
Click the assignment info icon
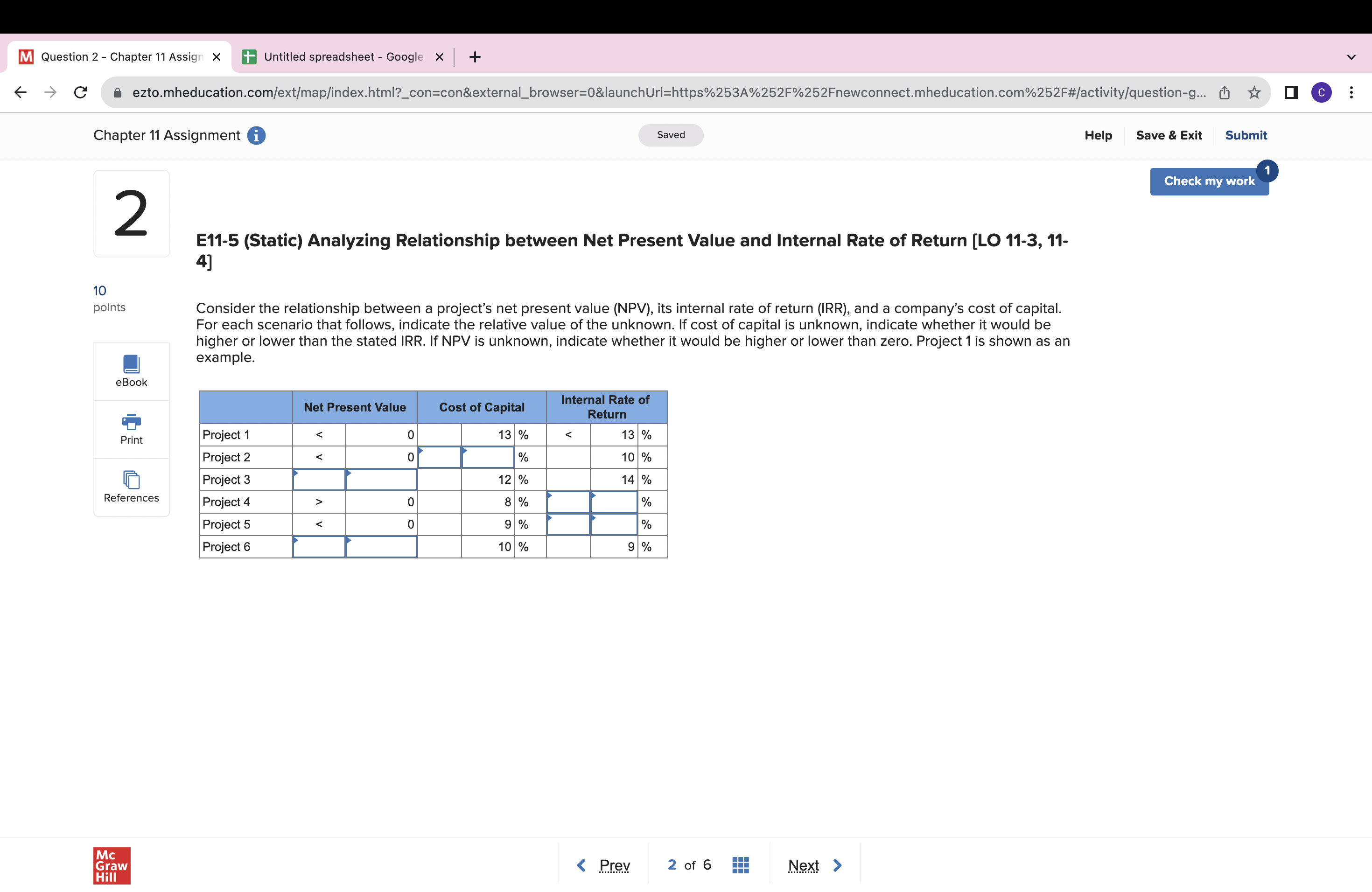(x=256, y=135)
